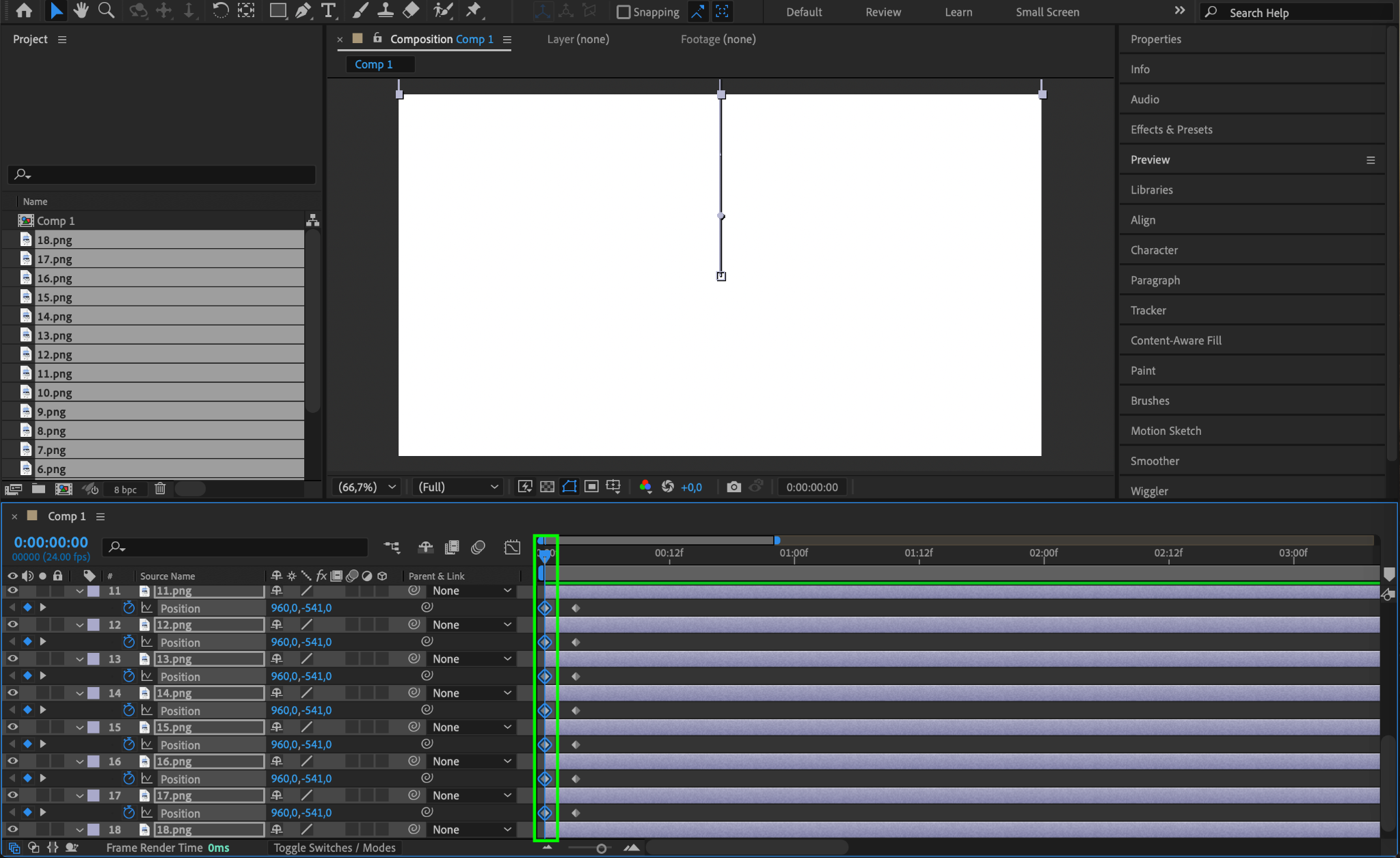Select the Puppet Pin tool
Viewport: 1400px width, 858px height.
pyautogui.click(x=473, y=10)
